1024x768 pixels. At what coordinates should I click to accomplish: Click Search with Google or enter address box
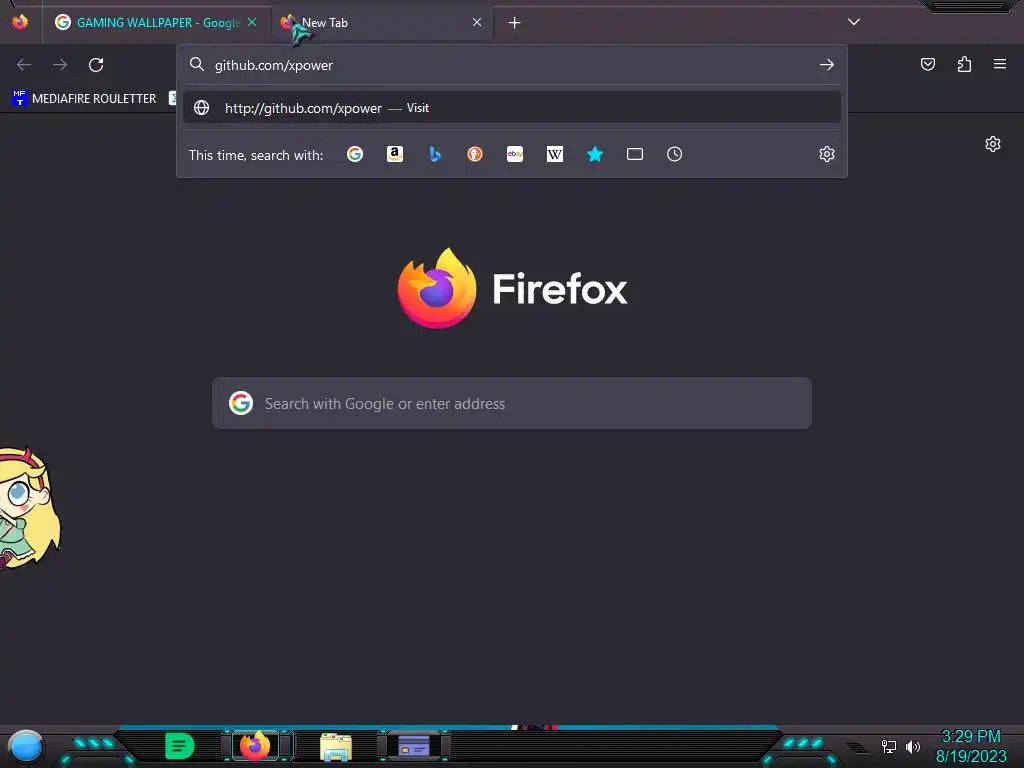point(512,403)
